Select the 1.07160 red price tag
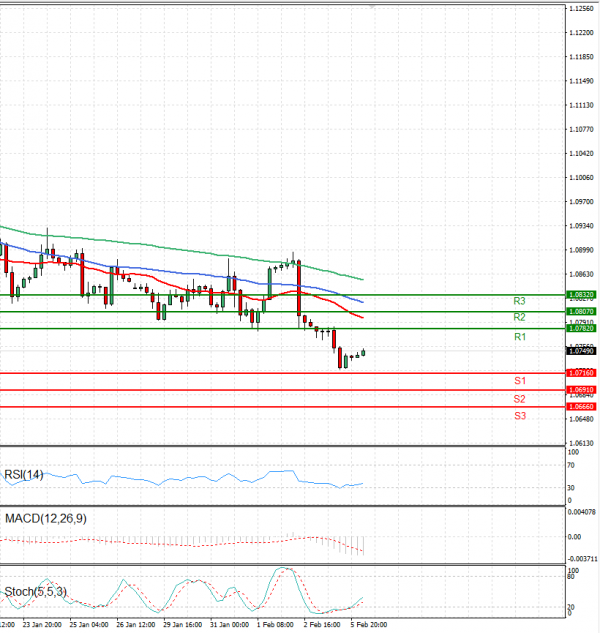Viewport: 600px width, 633px height. [581, 373]
